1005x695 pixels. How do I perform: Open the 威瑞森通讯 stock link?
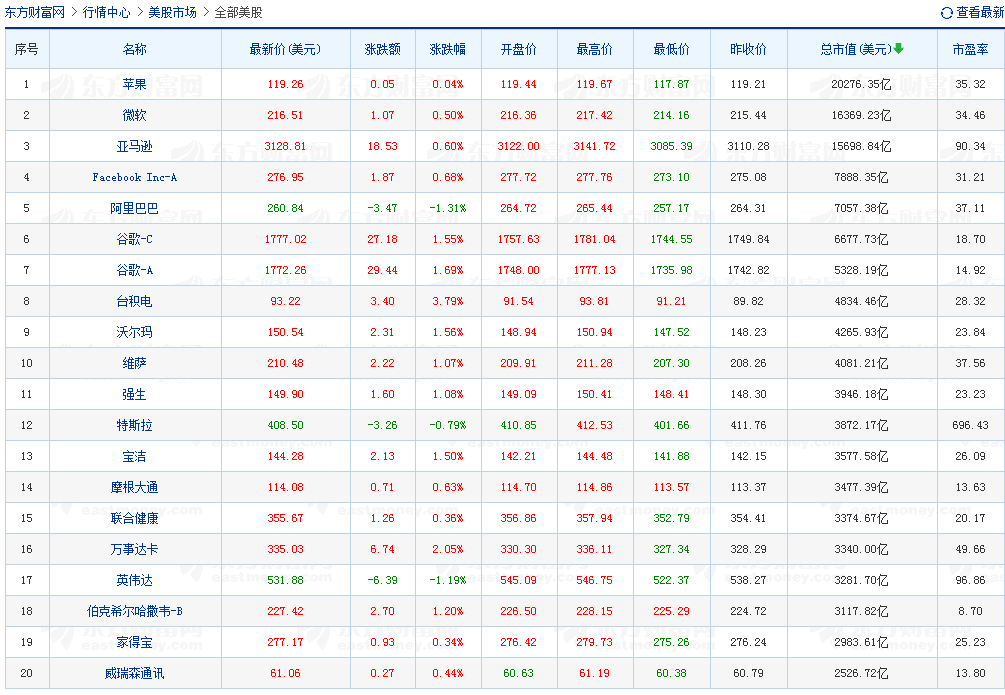point(135,673)
